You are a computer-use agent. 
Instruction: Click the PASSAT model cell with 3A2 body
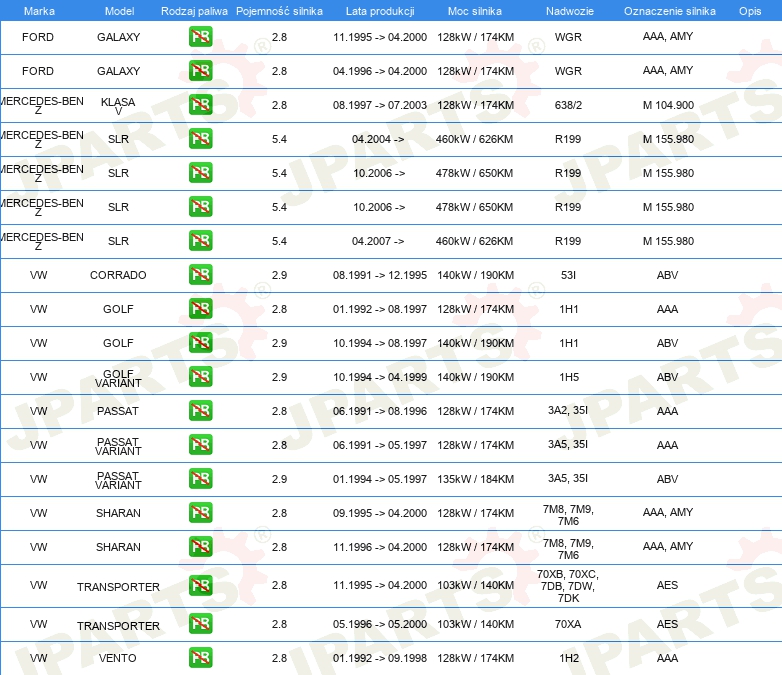118,411
